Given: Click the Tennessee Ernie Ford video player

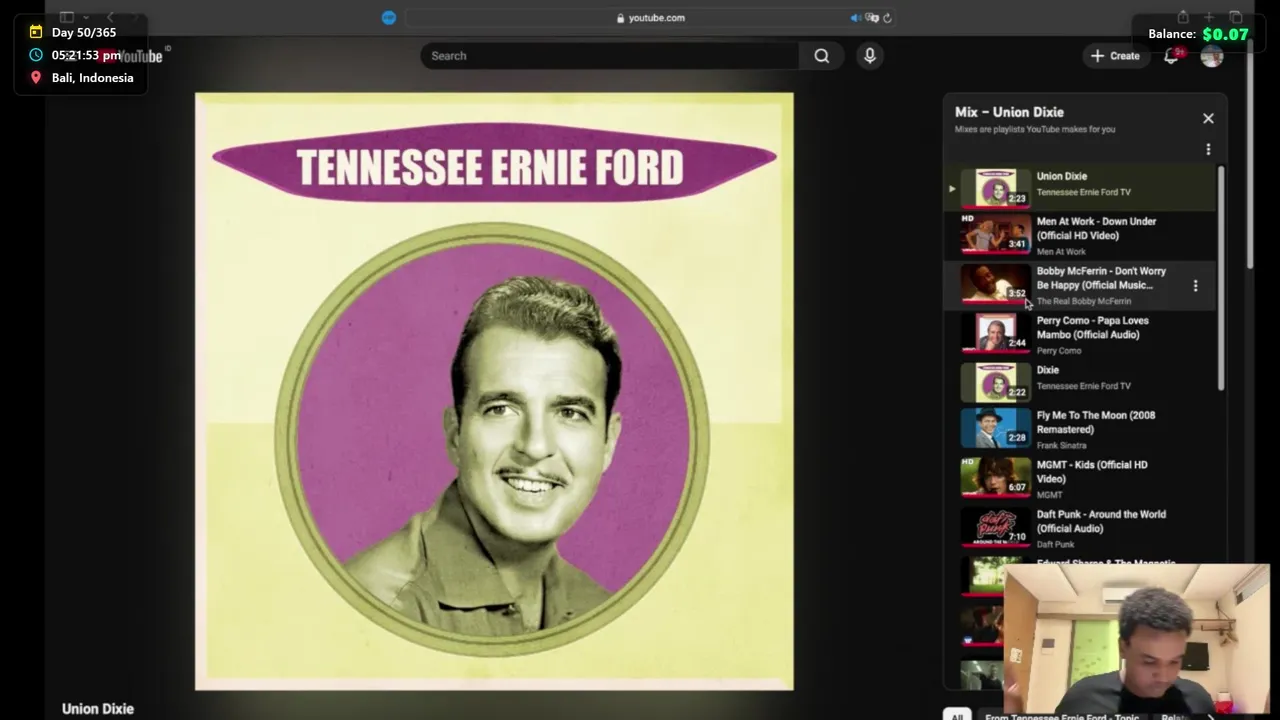Looking at the screenshot, I should coord(494,391).
